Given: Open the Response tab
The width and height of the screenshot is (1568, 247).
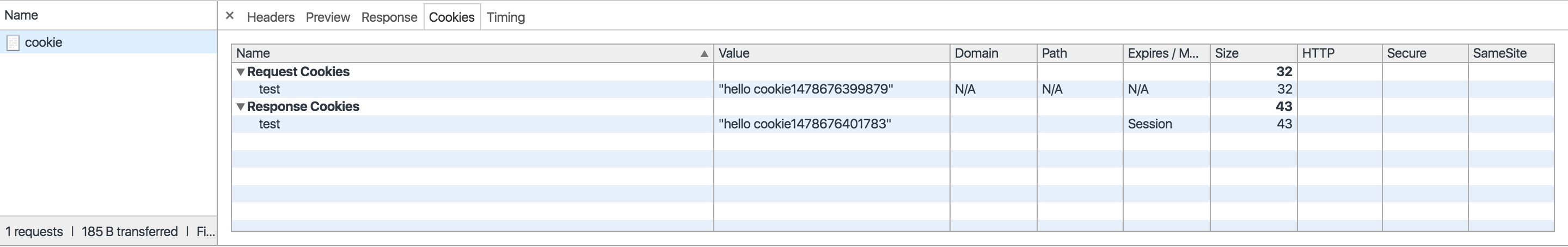Looking at the screenshot, I should tap(389, 17).
